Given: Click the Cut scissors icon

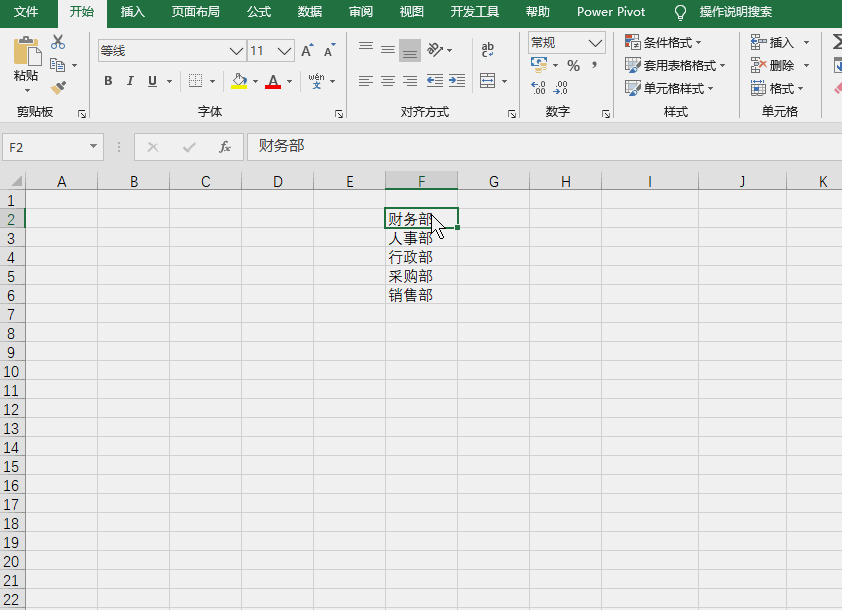Looking at the screenshot, I should coord(58,42).
